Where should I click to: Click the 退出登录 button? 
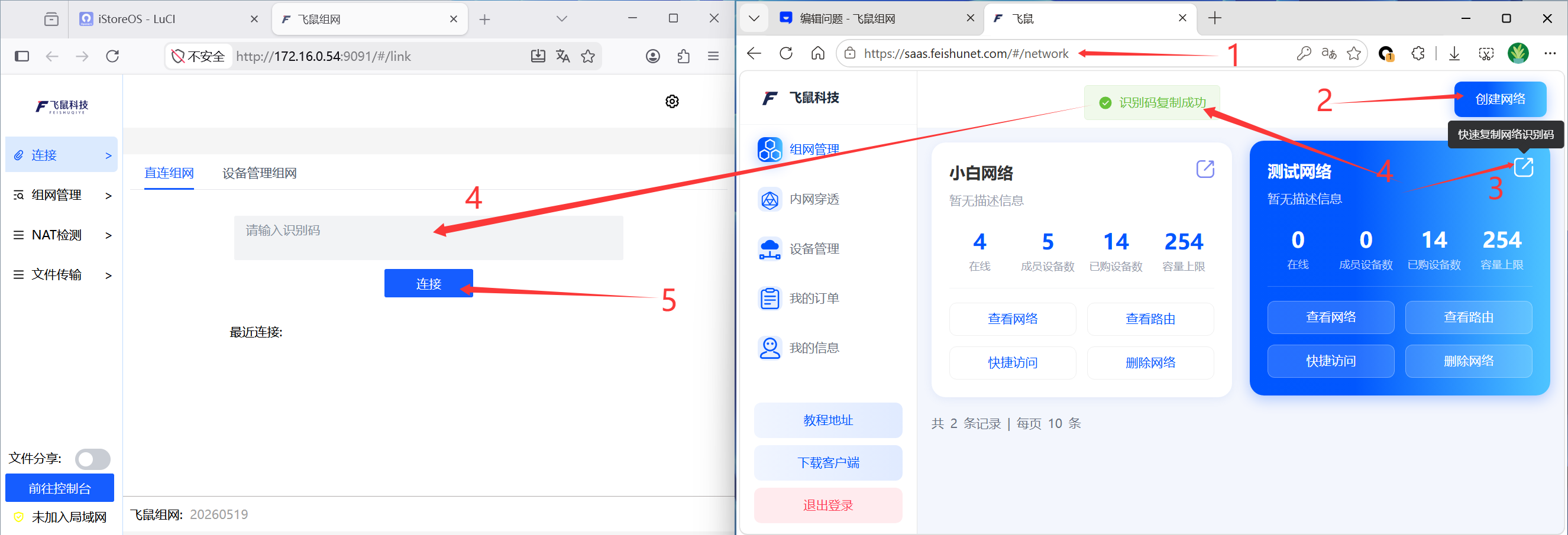828,505
